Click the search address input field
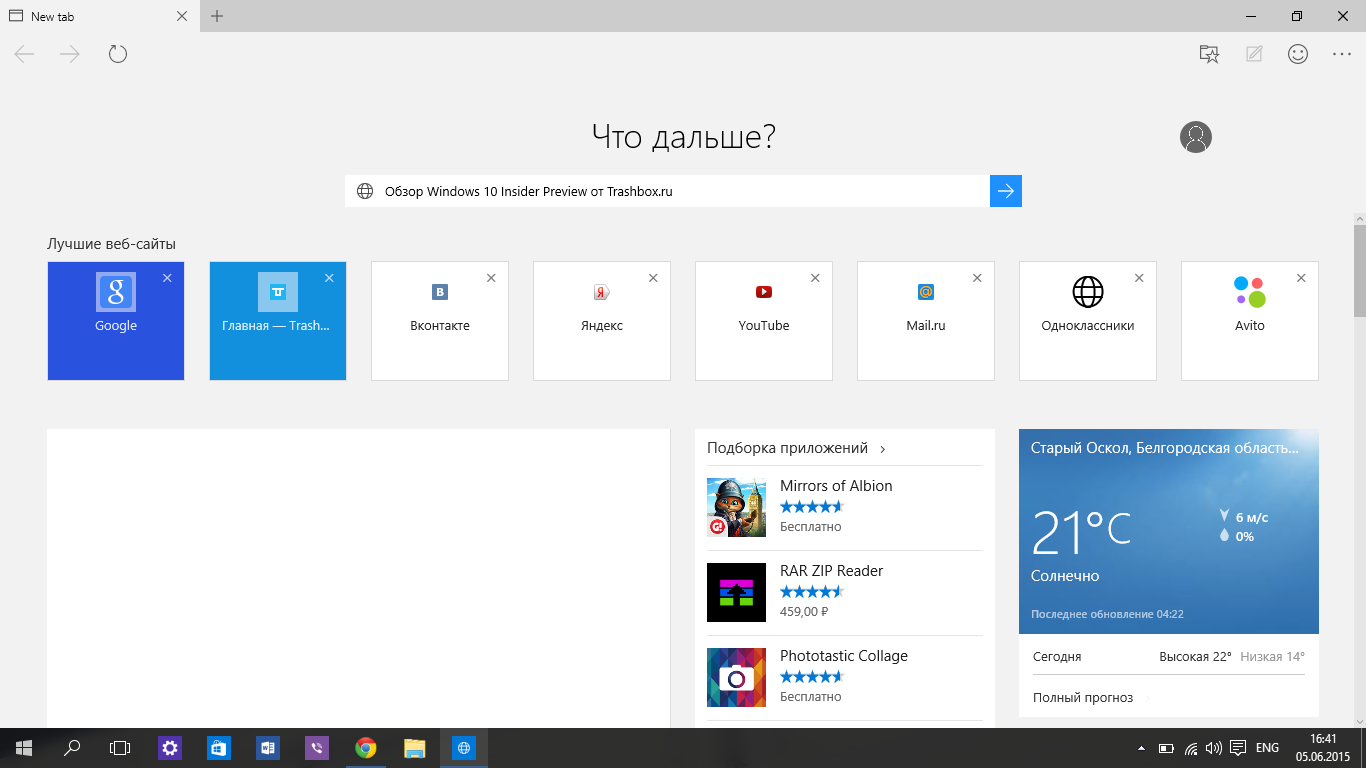The height and width of the screenshot is (768, 1366). (667, 191)
